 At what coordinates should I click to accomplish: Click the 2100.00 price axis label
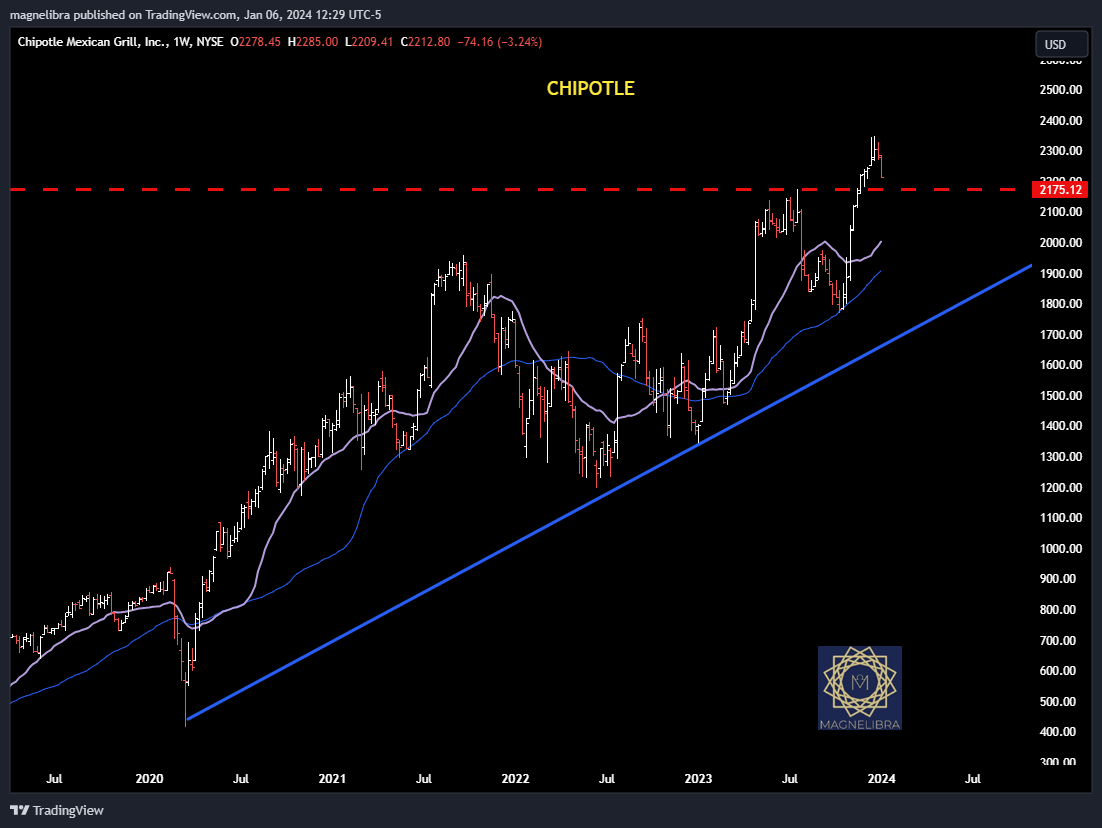(x=1061, y=212)
